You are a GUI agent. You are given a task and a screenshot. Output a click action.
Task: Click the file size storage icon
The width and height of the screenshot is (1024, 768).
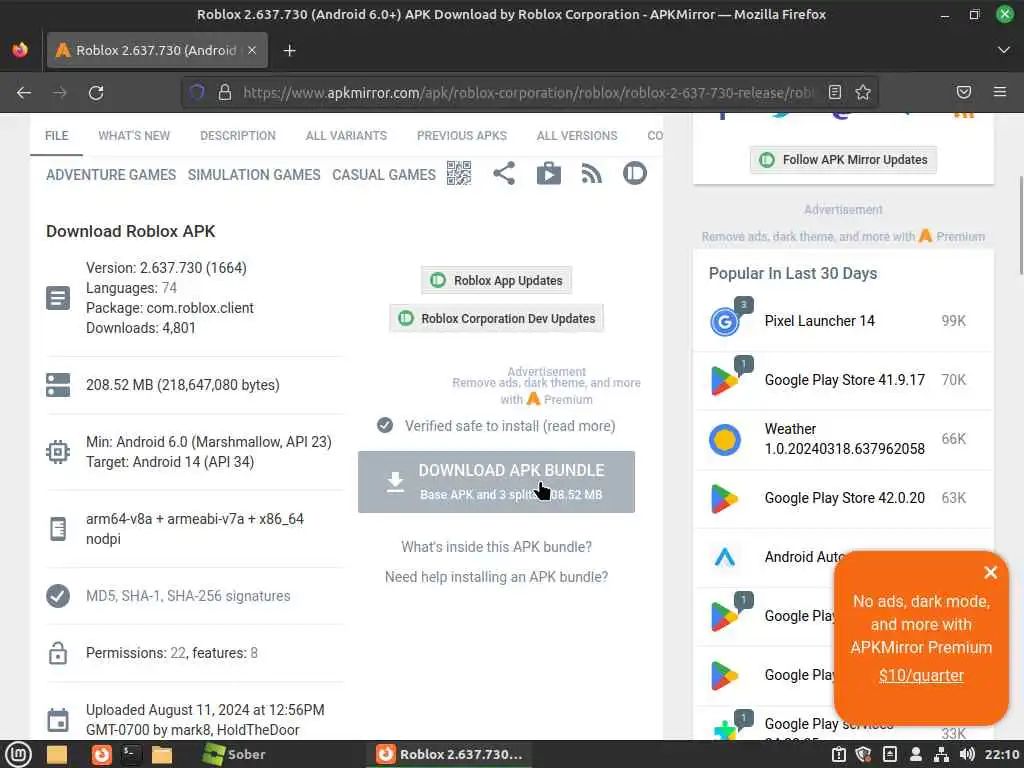point(58,385)
